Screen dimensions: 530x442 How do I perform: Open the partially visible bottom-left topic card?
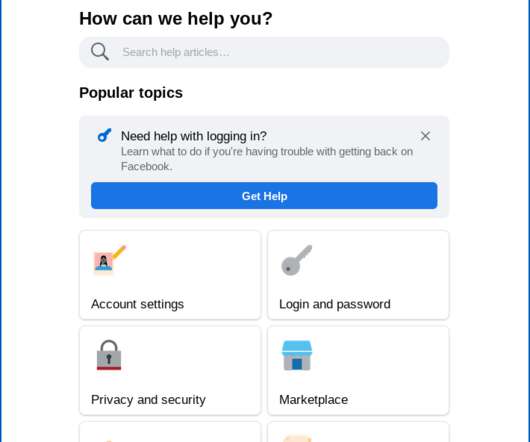tap(170, 432)
